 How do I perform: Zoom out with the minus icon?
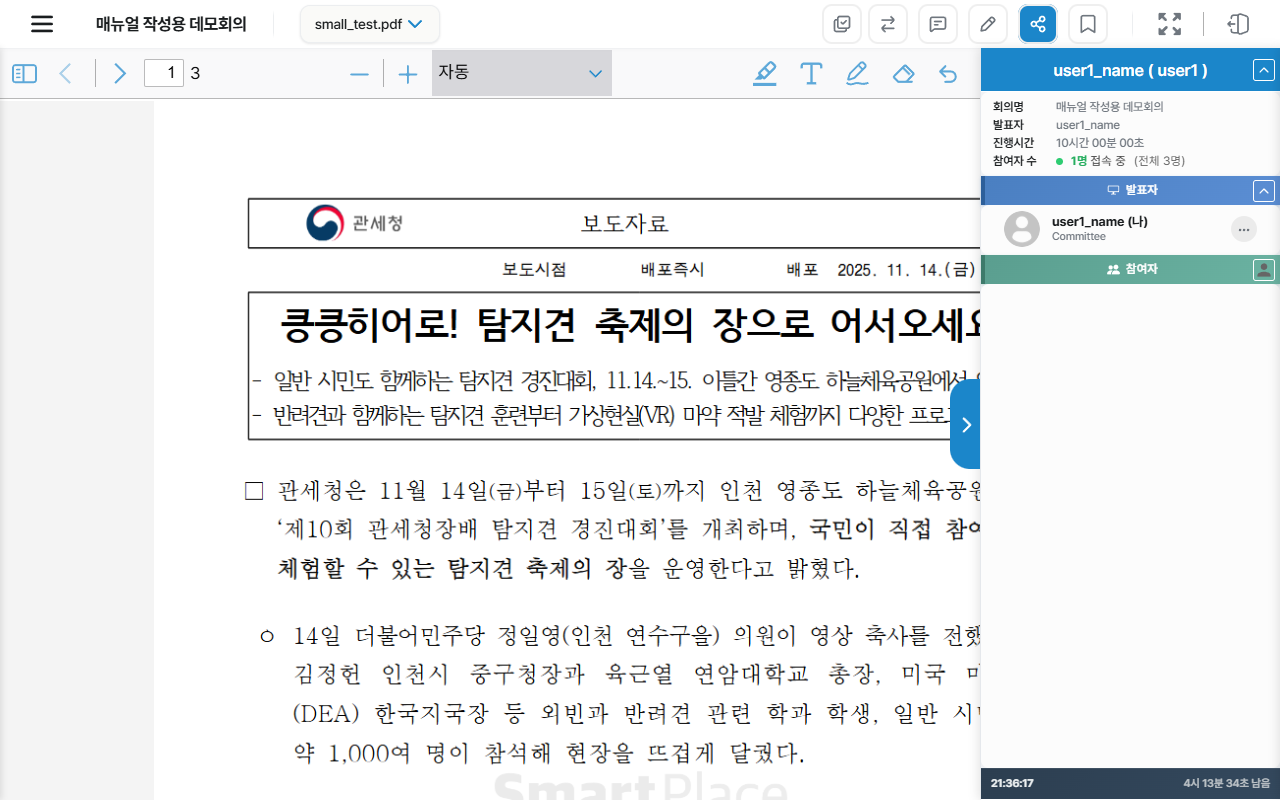(360, 74)
